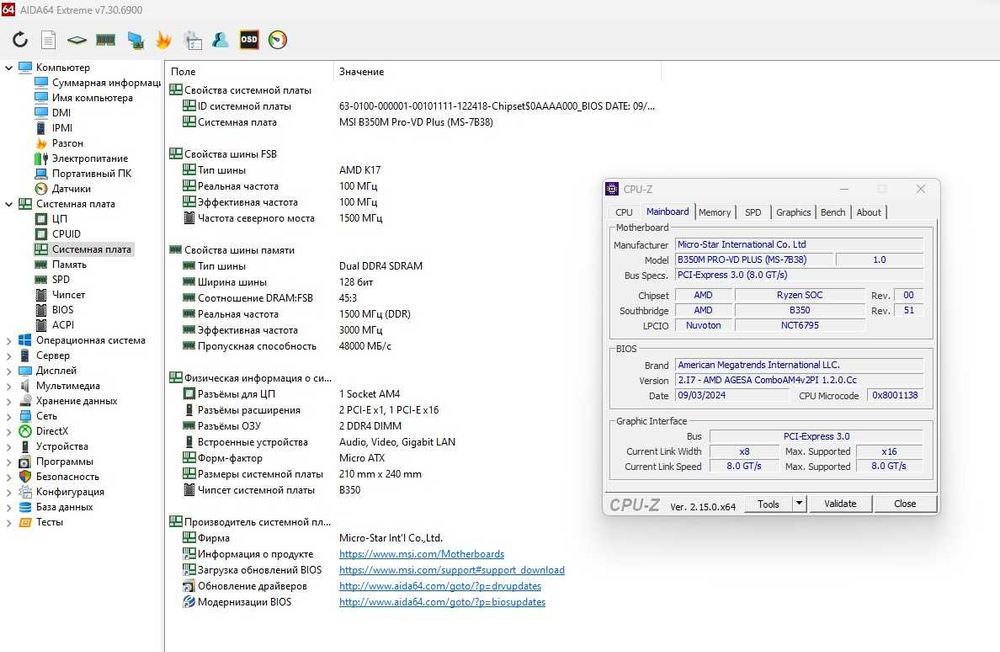This screenshot has height=652, width=1000.
Task: Select the ID системной платы row
Action: [x=419, y=106]
